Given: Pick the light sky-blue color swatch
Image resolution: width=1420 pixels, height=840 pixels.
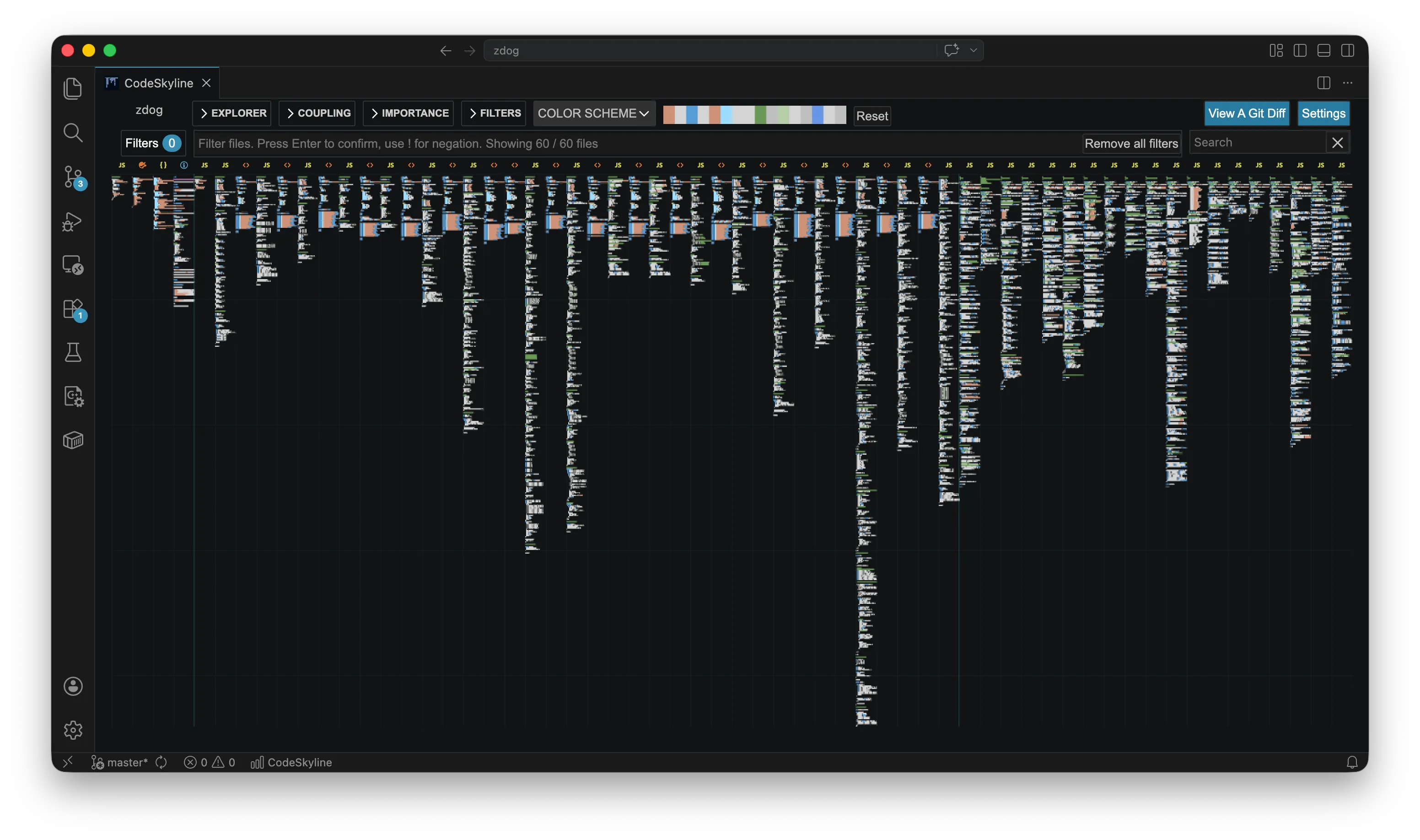Looking at the screenshot, I should point(726,115).
